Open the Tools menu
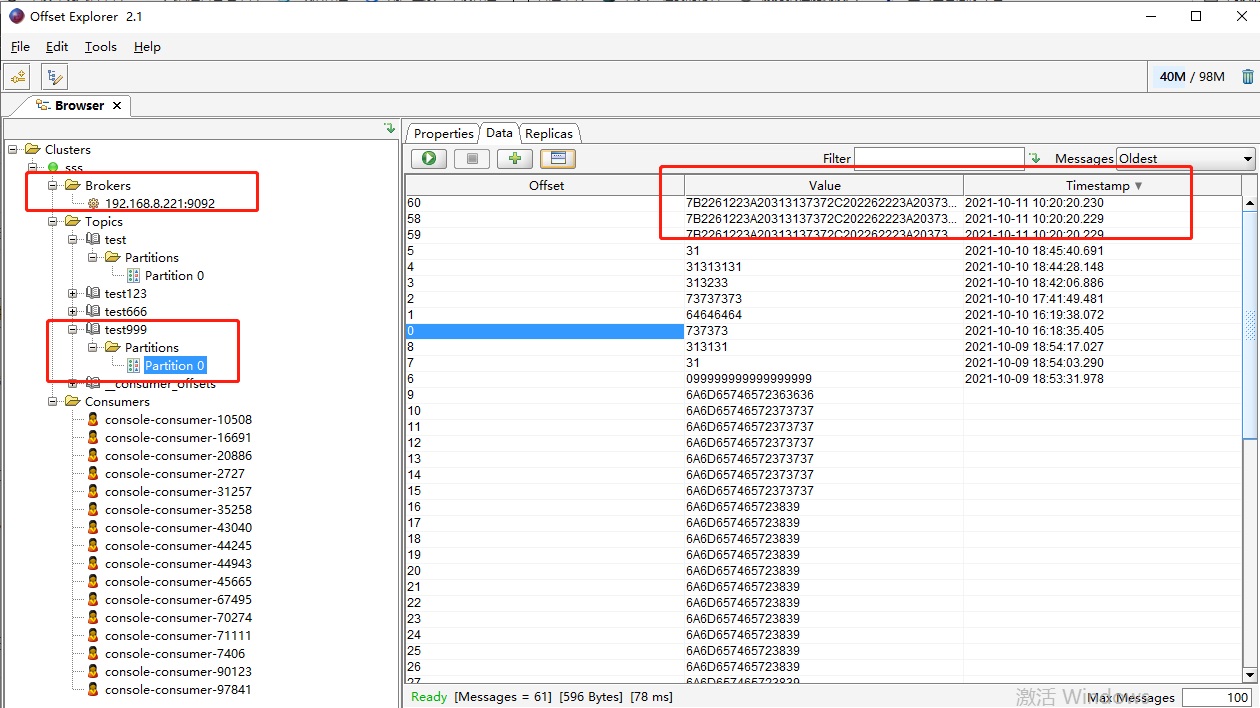Image resolution: width=1260 pixels, height=708 pixels. (x=100, y=47)
